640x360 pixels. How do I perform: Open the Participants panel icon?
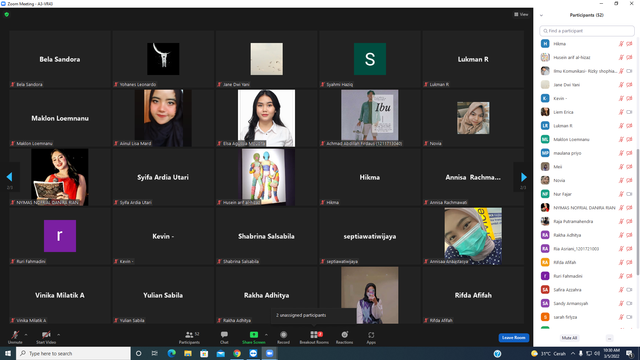pyautogui.click(x=189, y=335)
